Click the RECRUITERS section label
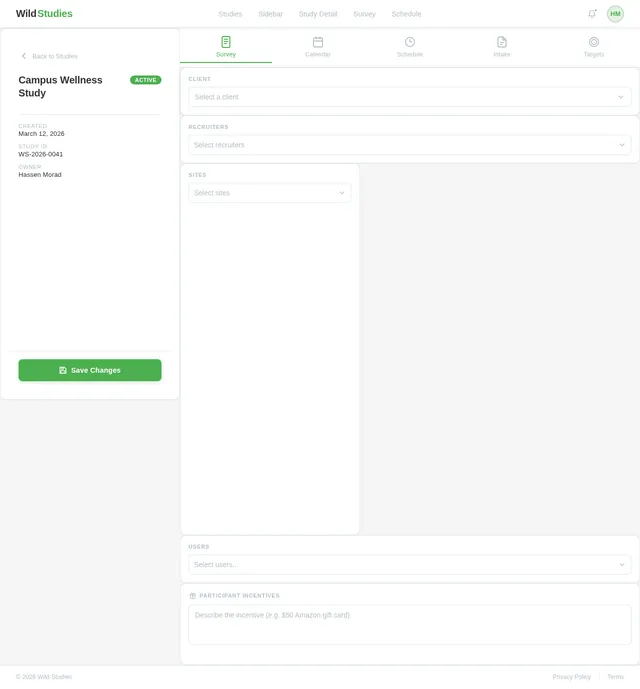Viewport: 640px width, 689px height. pyautogui.click(x=208, y=127)
